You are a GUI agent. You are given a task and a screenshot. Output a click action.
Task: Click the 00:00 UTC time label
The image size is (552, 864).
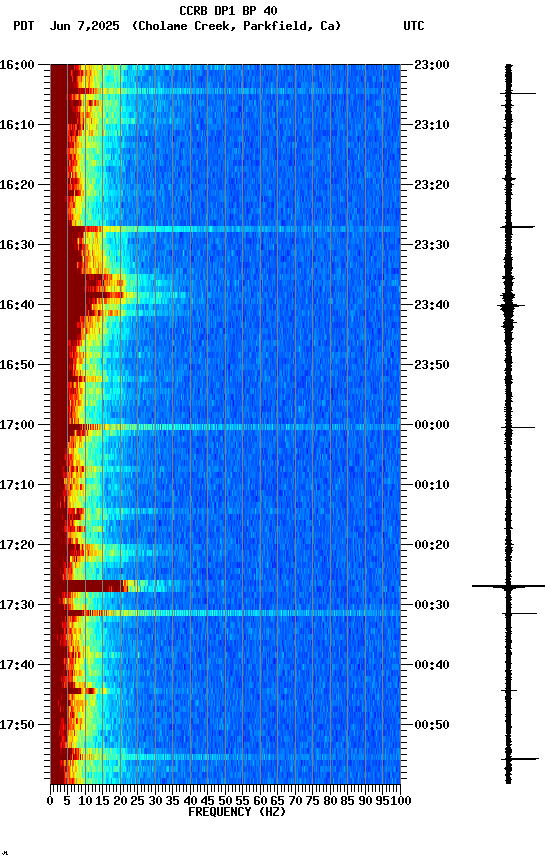click(x=432, y=425)
